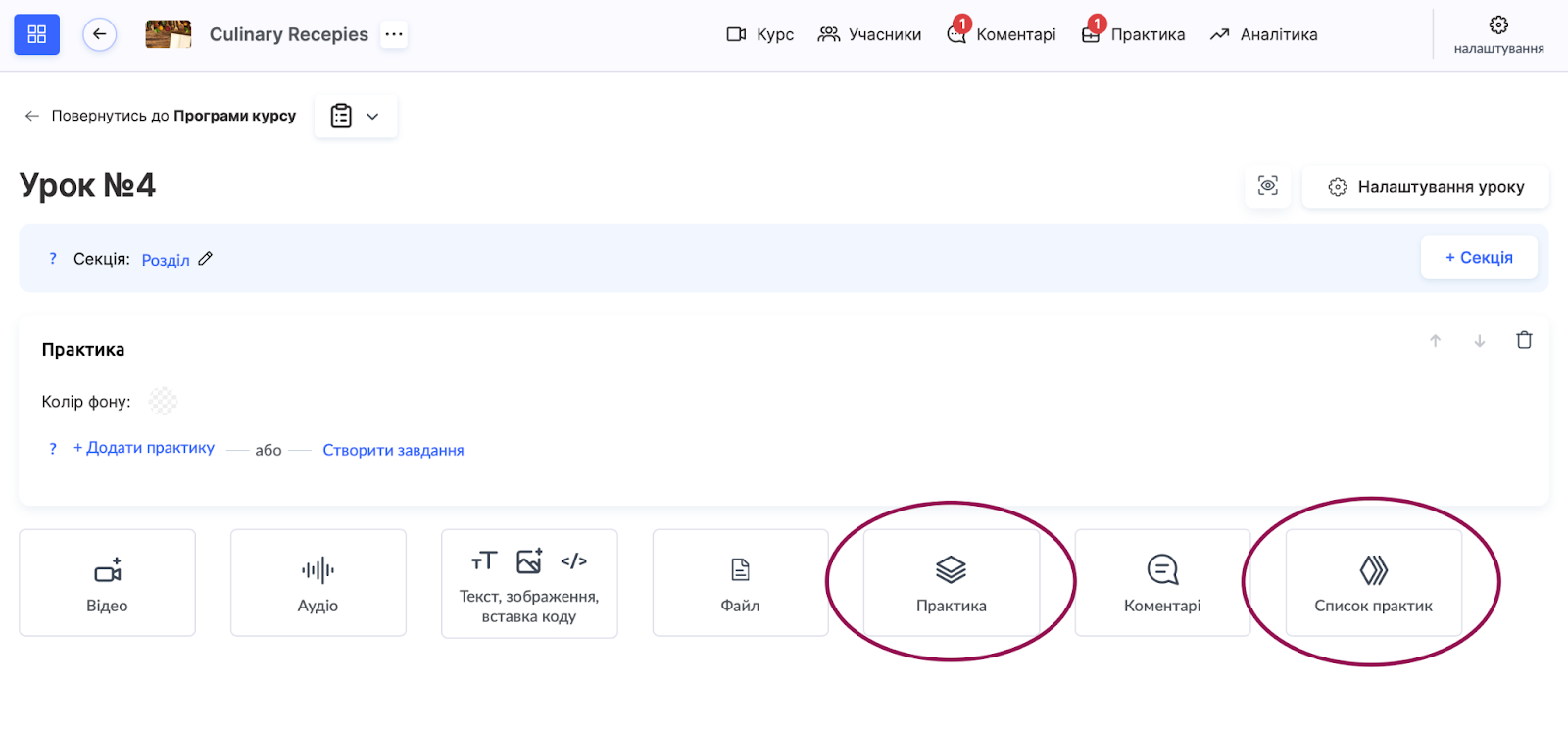Viewport: 1568px width, 730px height.
Task: Open the налаштування gear in the top right
Action: pos(1498,34)
